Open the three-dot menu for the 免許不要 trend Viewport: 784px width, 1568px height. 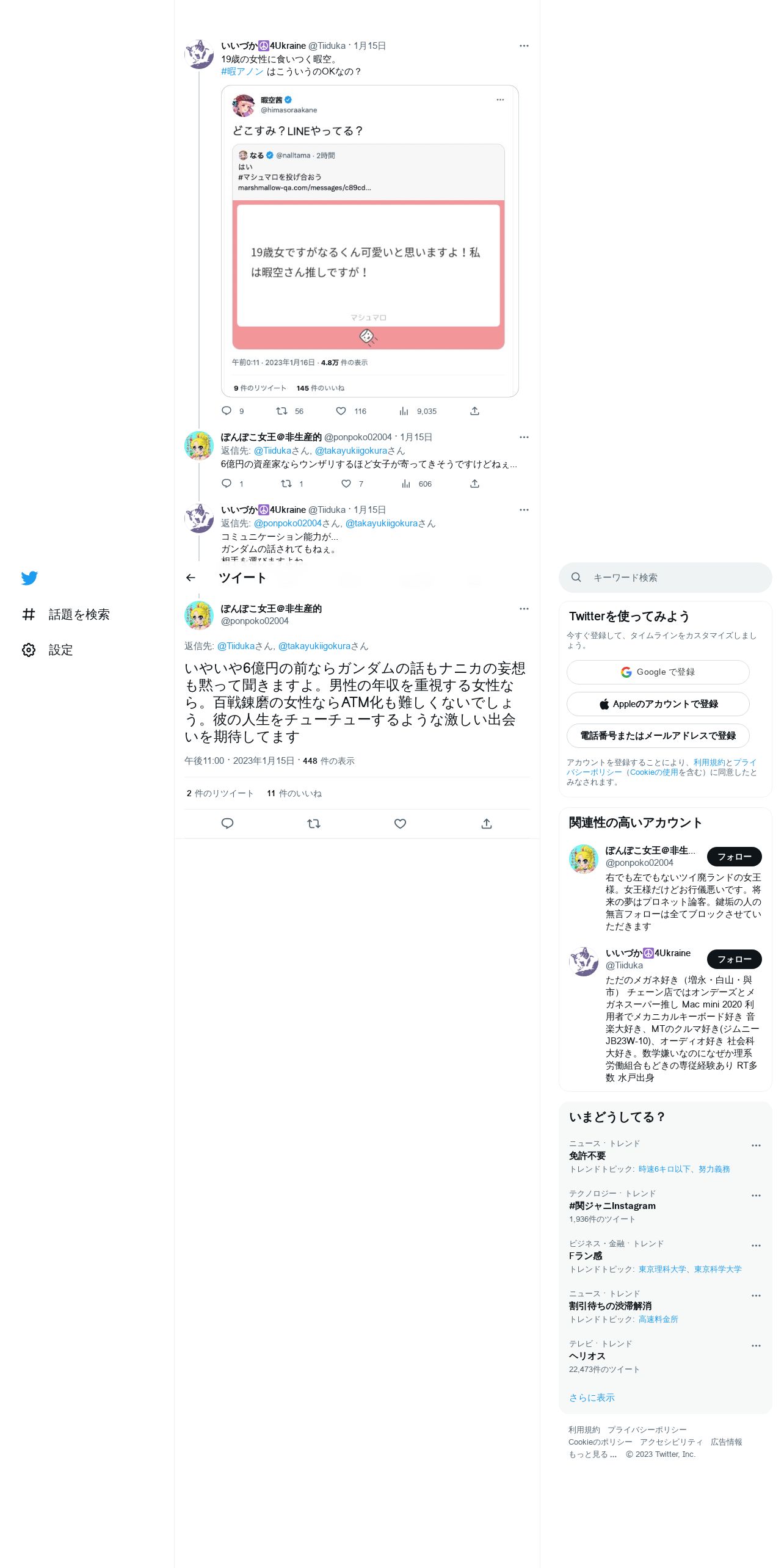point(756,1145)
